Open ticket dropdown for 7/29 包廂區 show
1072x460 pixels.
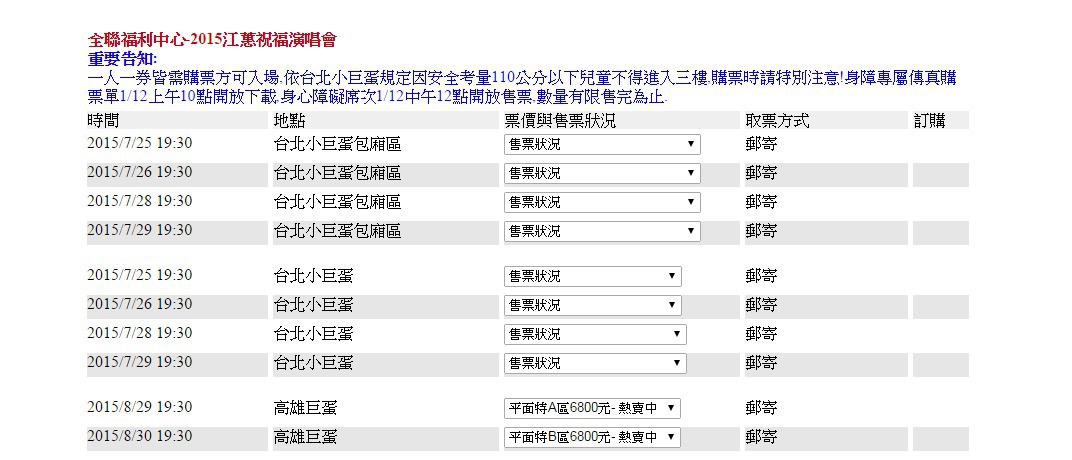602,232
